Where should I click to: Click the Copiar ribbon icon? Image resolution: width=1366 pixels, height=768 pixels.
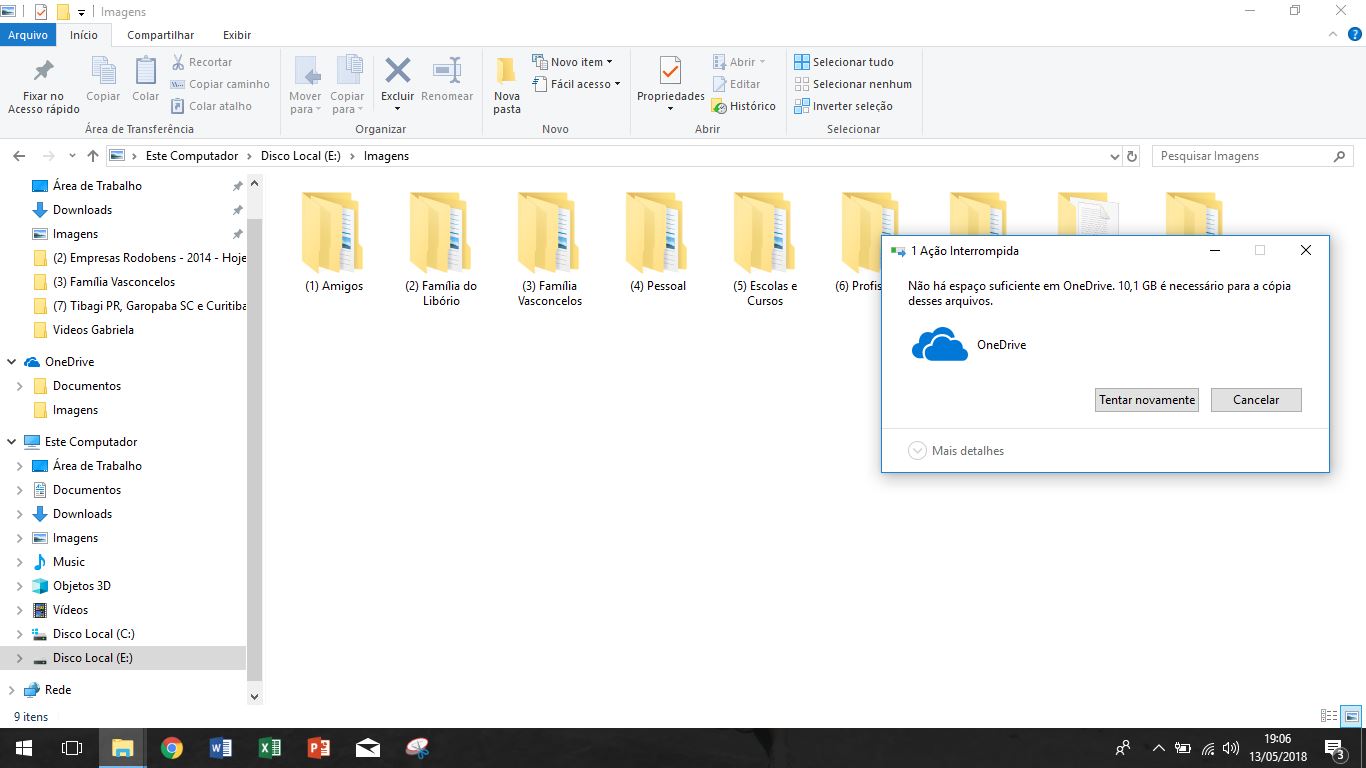tap(103, 71)
